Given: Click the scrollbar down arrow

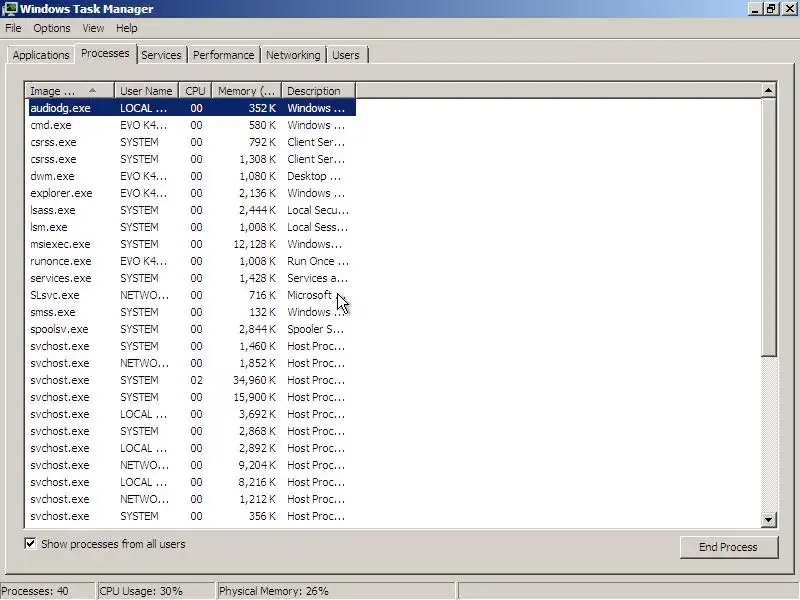Looking at the screenshot, I should [x=768, y=520].
